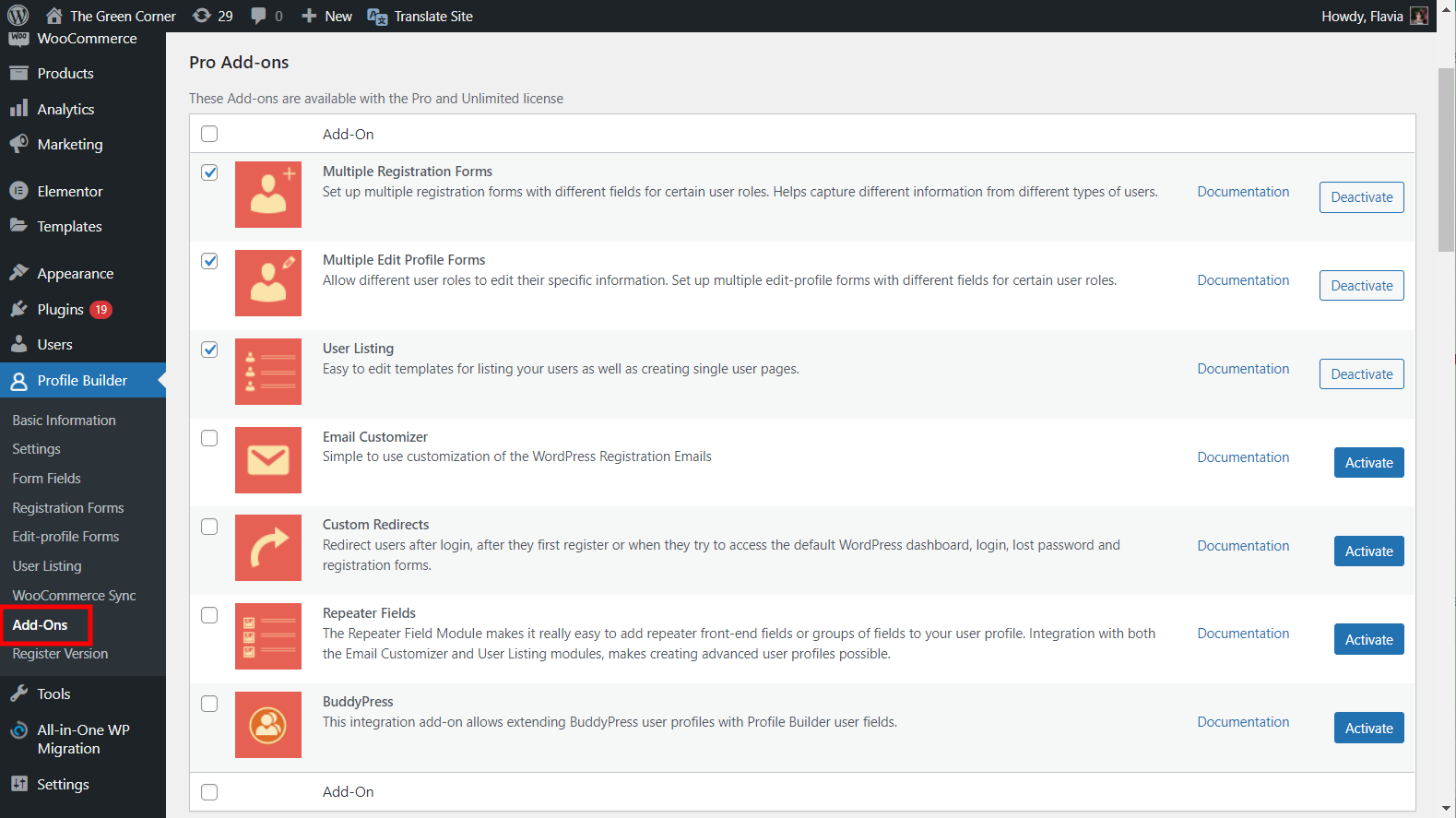Open the comments bubble icon

pos(266,16)
